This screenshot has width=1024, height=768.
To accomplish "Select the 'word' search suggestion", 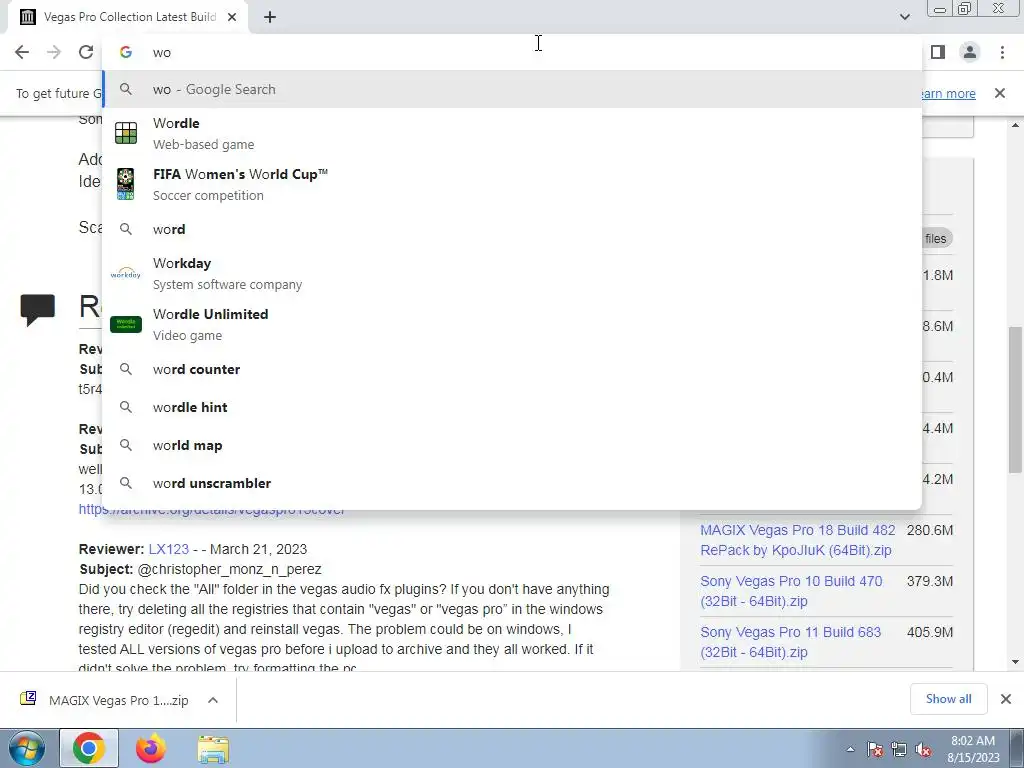I will [x=512, y=229].
